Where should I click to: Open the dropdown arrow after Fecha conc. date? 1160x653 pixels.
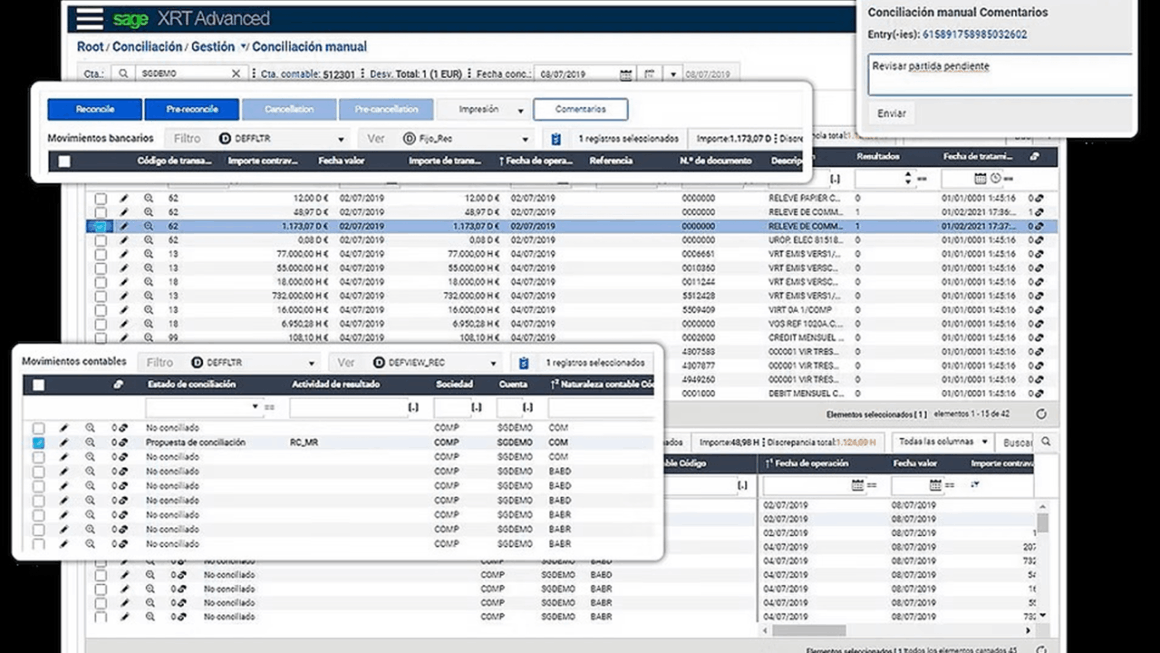pos(672,75)
